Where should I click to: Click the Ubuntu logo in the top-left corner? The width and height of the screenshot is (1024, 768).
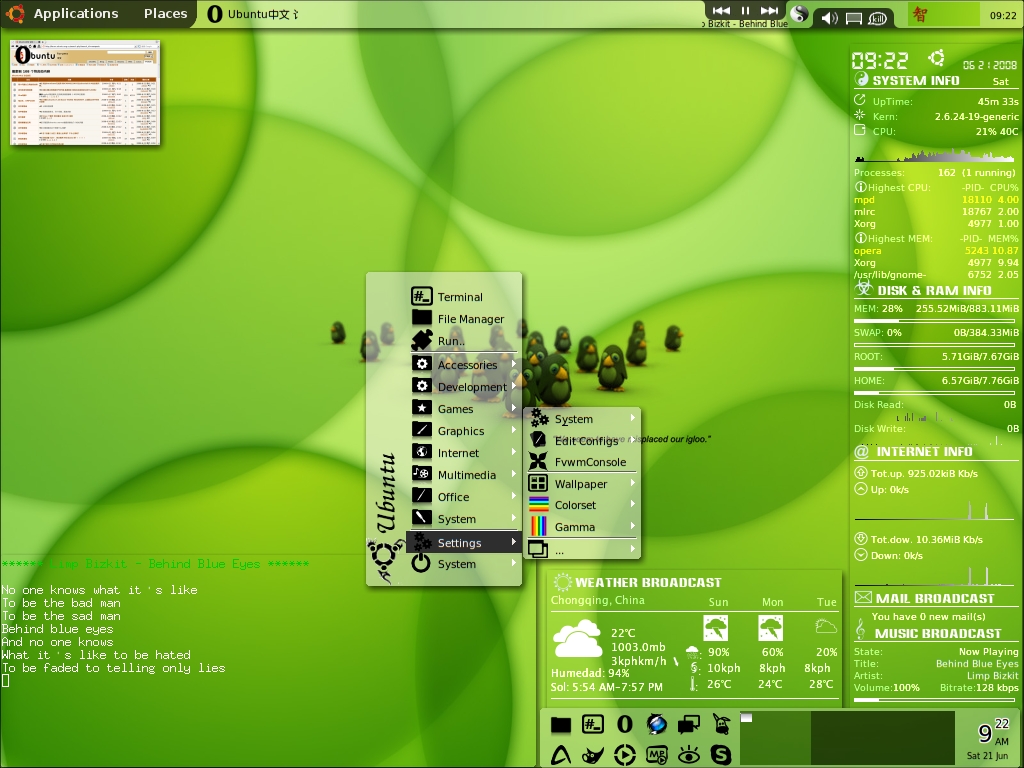tap(14, 14)
